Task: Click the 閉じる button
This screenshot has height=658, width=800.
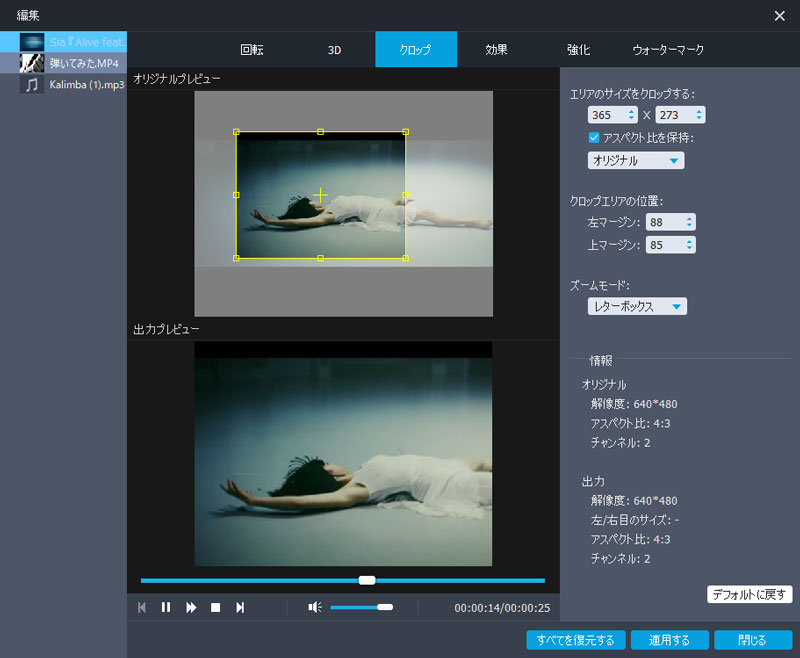Action: 753,640
